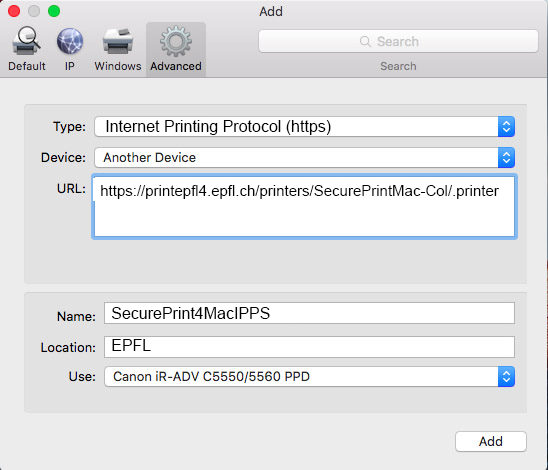
Task: Close the Add window with red button
Action: pyautogui.click(x=14, y=11)
